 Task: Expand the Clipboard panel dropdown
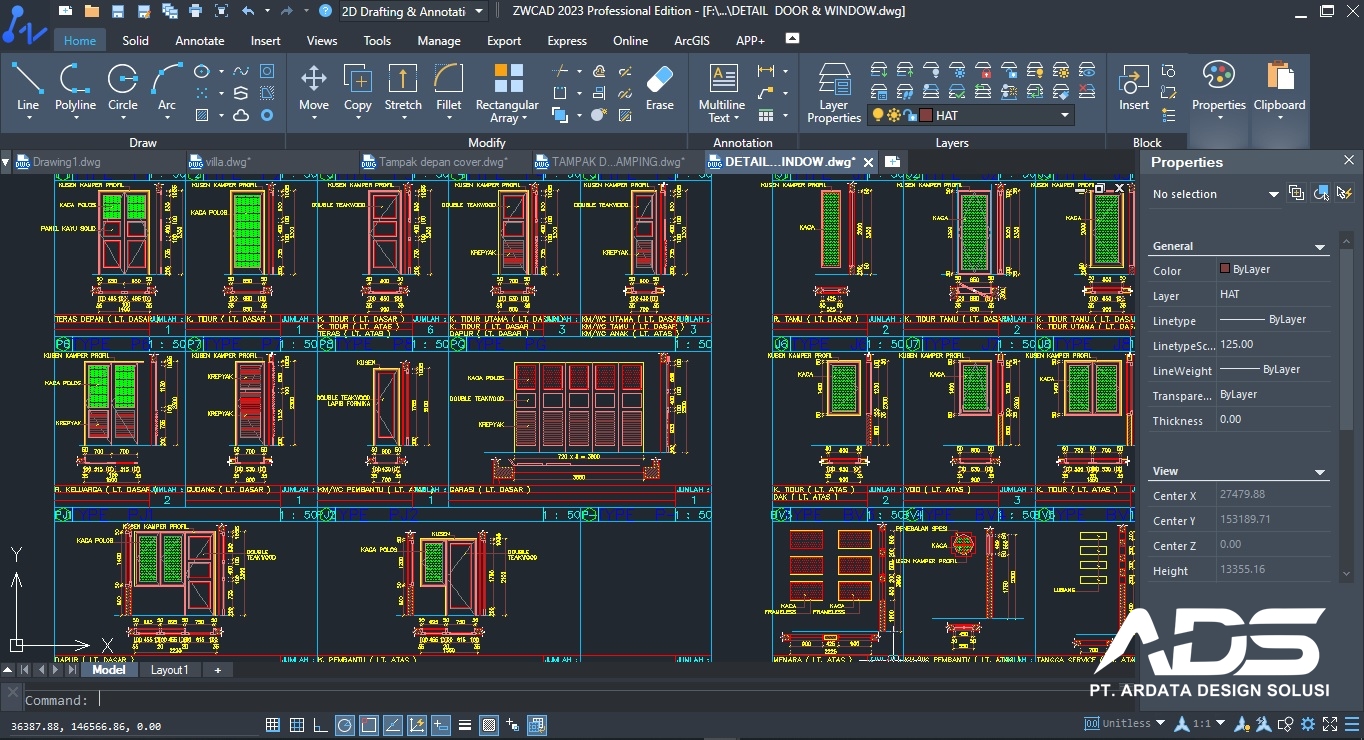pyautogui.click(x=1280, y=117)
